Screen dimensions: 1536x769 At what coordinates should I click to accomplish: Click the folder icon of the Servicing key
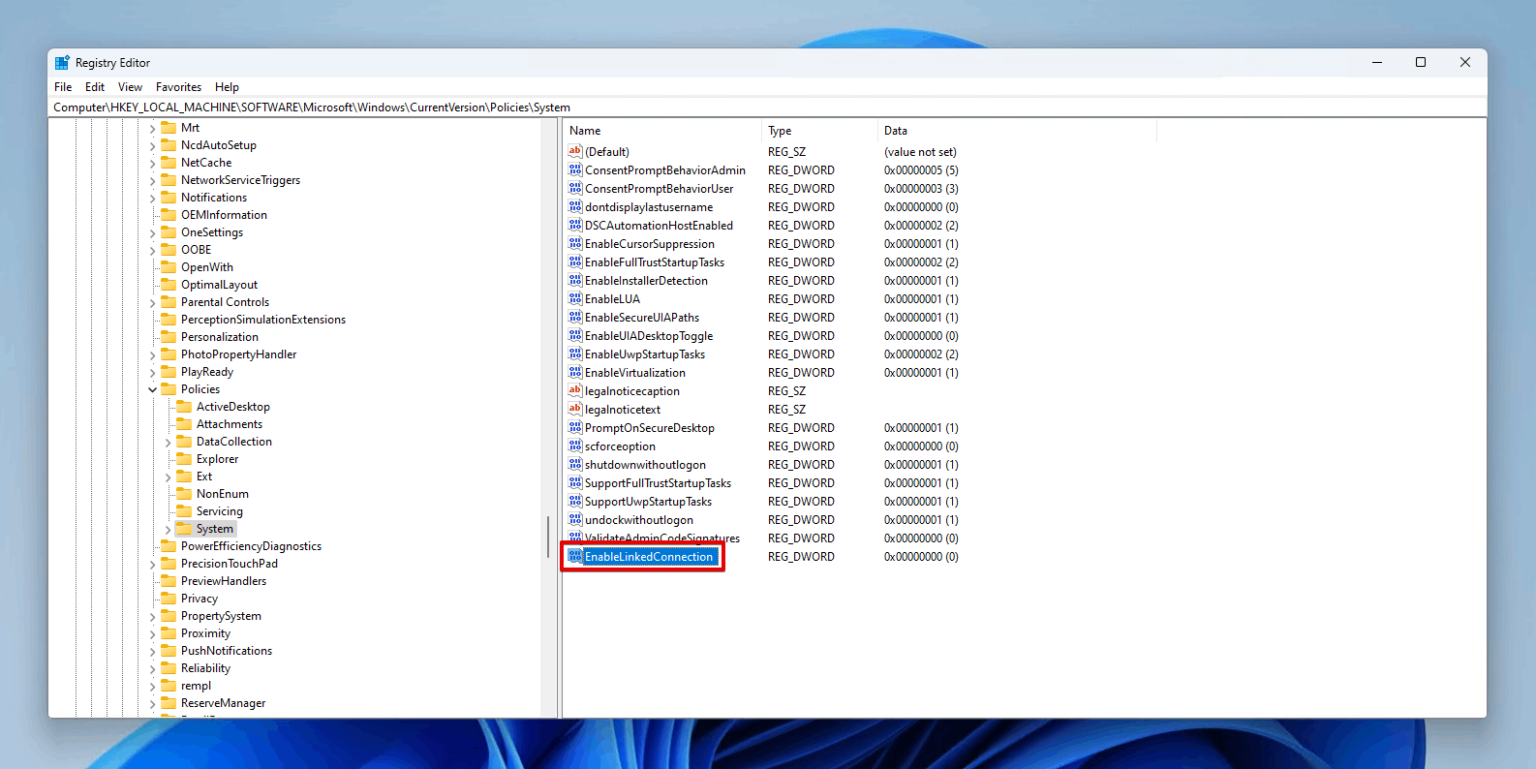click(x=186, y=511)
